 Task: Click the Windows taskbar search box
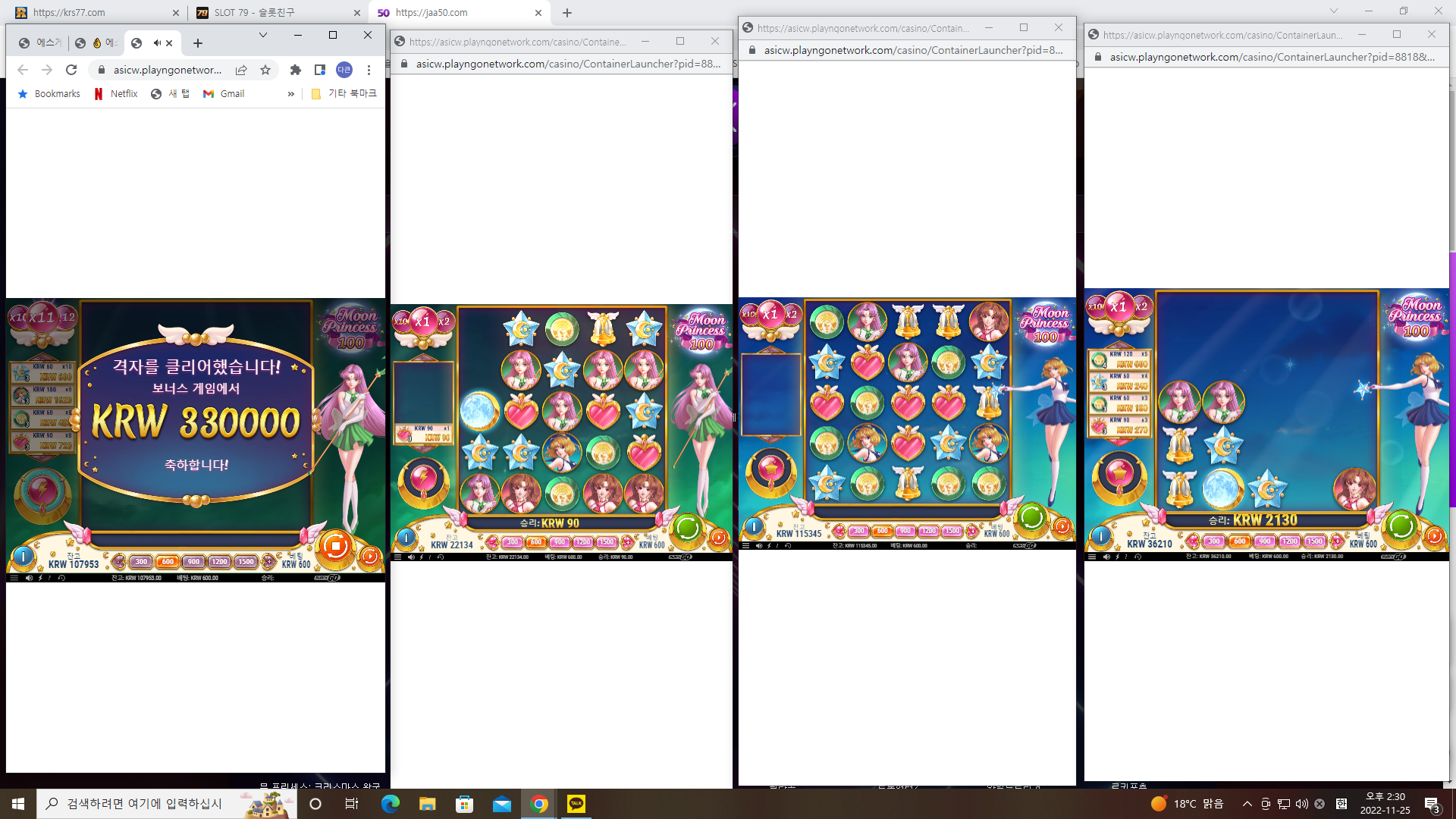pyautogui.click(x=167, y=804)
